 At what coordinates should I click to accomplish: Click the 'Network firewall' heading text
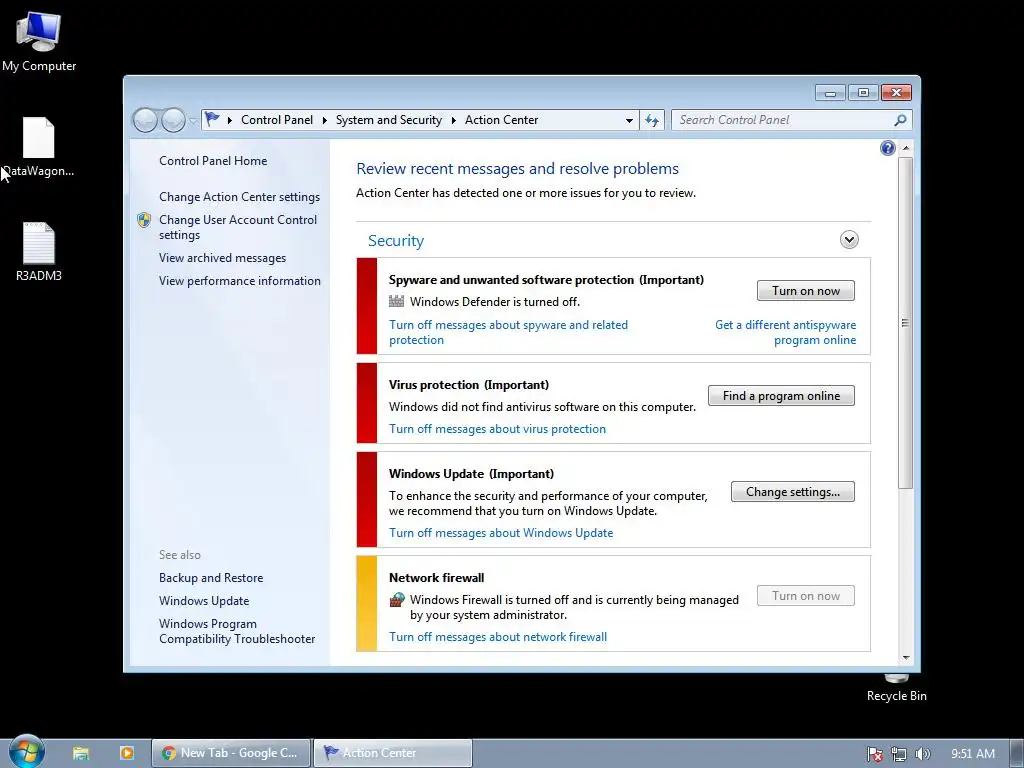pos(436,578)
